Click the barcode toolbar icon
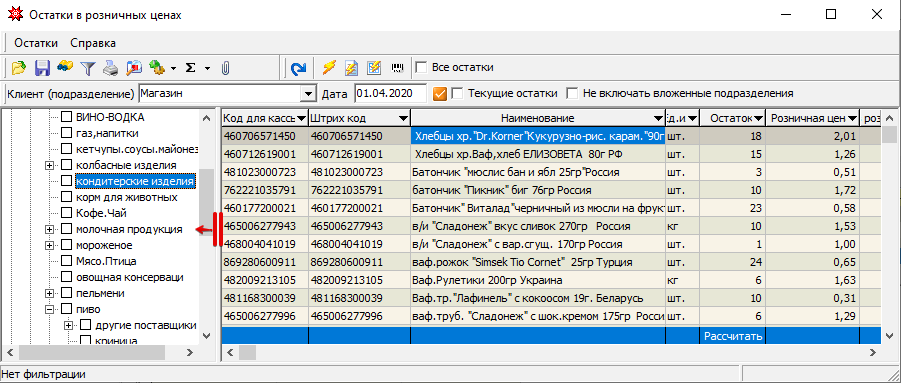Viewport: 901px width, 383px height. 397,68
